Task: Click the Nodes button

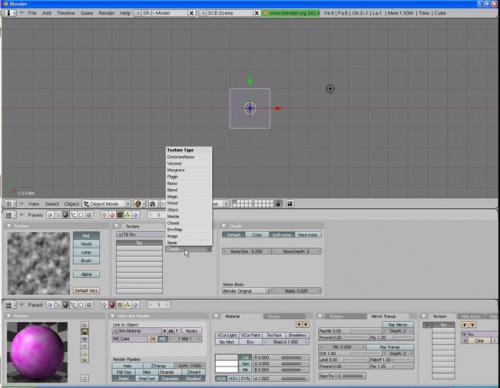Action: (x=192, y=331)
